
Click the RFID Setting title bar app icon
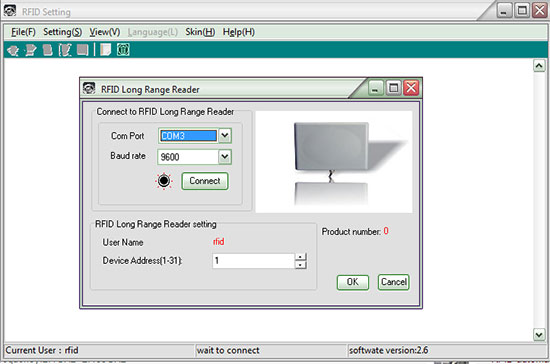tap(10, 11)
